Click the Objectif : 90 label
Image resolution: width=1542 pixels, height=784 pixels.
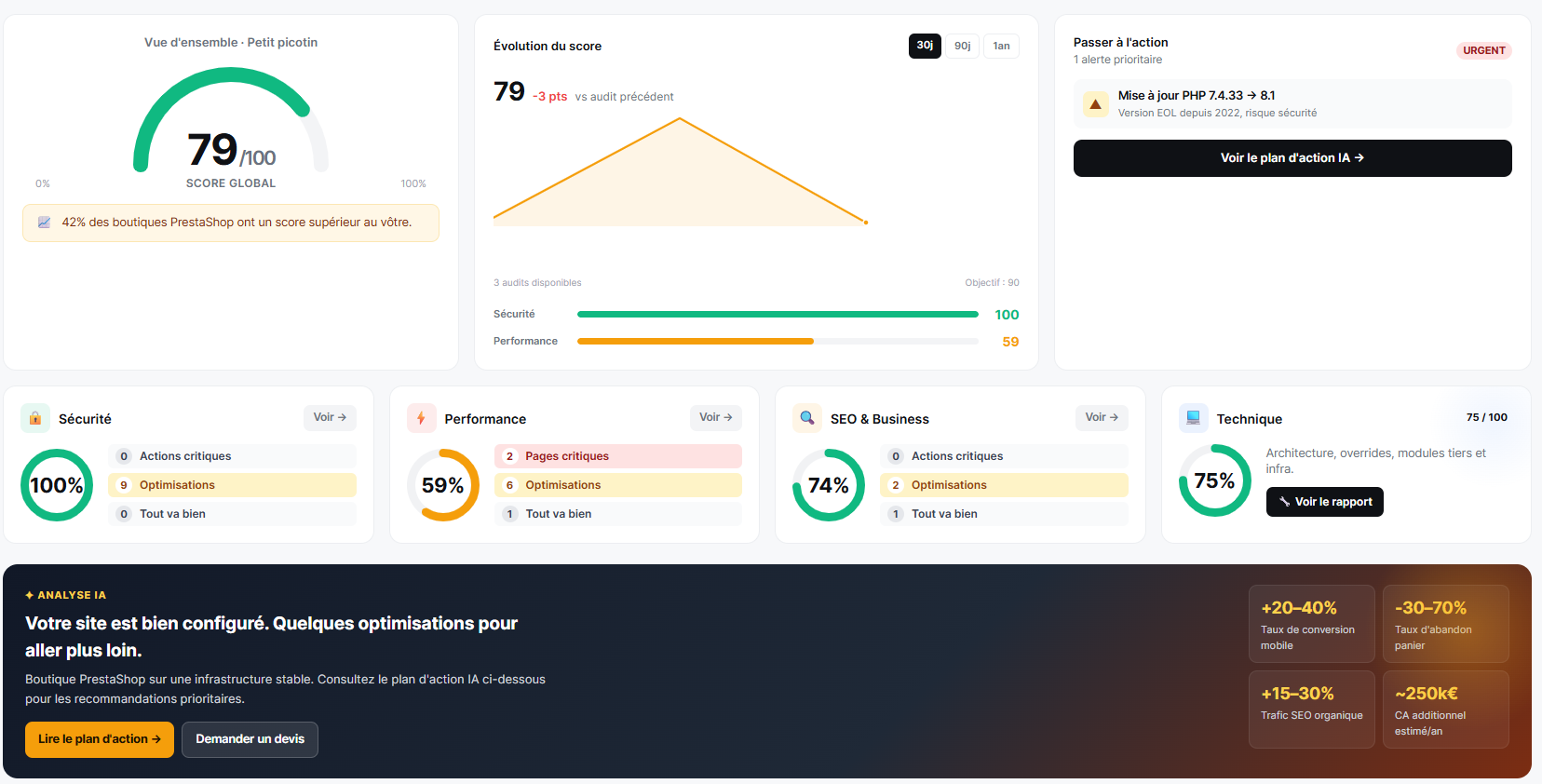[992, 283]
